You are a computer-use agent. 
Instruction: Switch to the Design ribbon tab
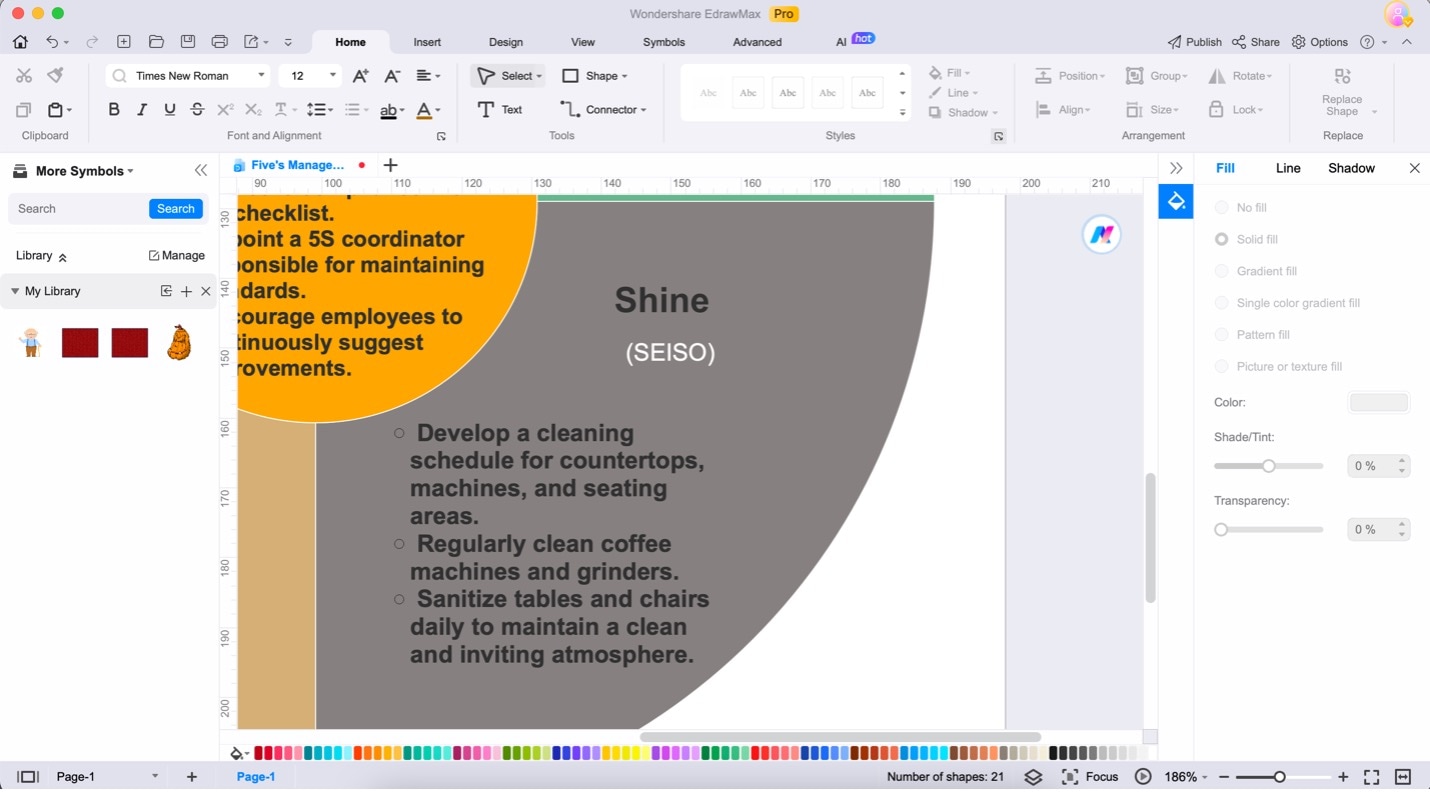pos(506,42)
